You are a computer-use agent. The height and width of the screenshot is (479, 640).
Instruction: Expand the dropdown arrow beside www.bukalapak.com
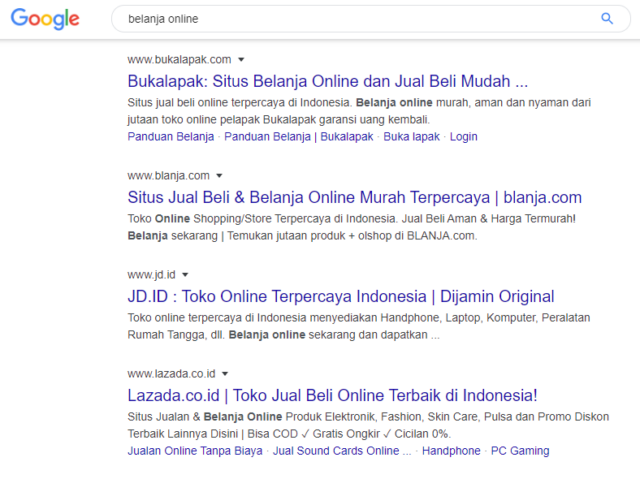(x=241, y=60)
